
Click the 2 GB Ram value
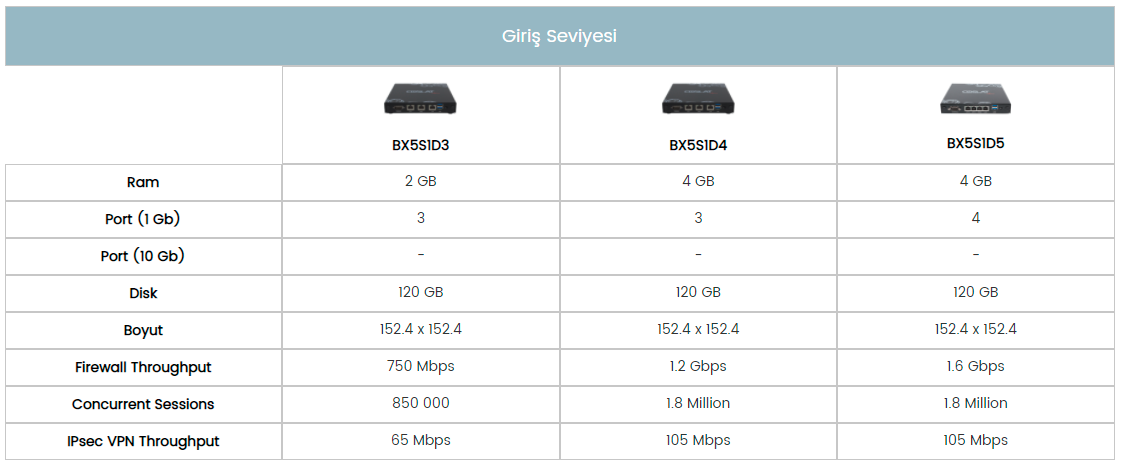pyautogui.click(x=420, y=181)
